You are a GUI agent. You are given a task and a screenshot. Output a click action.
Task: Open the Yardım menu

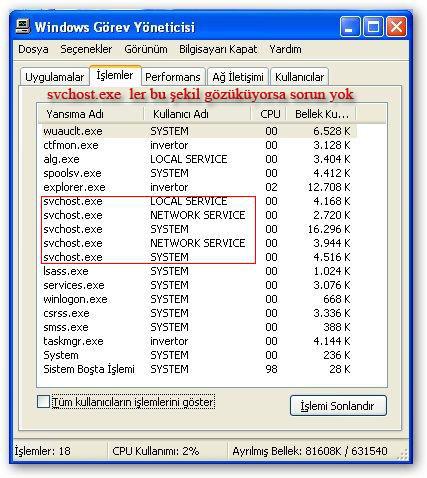pyautogui.click(x=285, y=49)
